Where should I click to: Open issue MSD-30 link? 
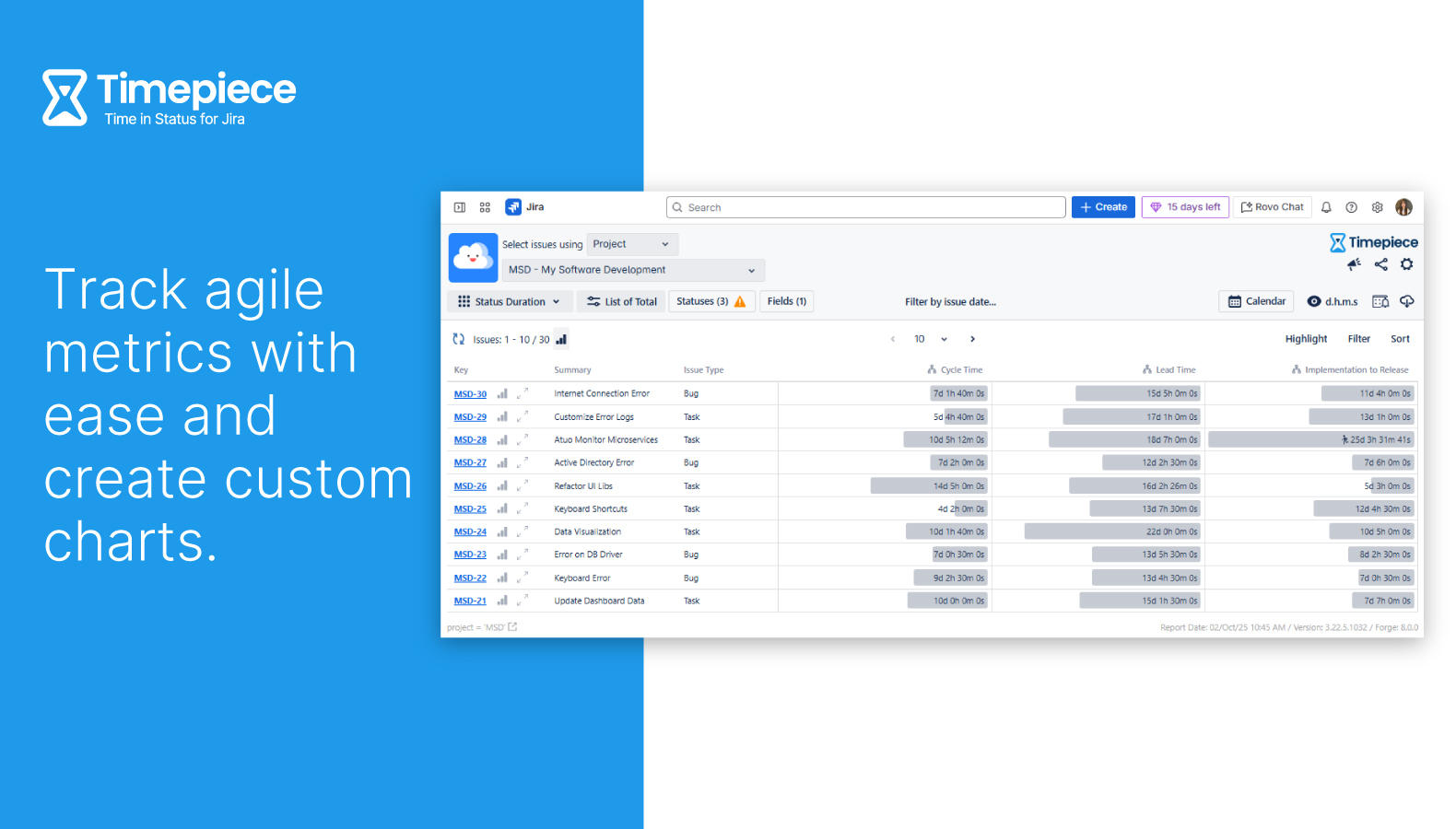pyautogui.click(x=470, y=394)
